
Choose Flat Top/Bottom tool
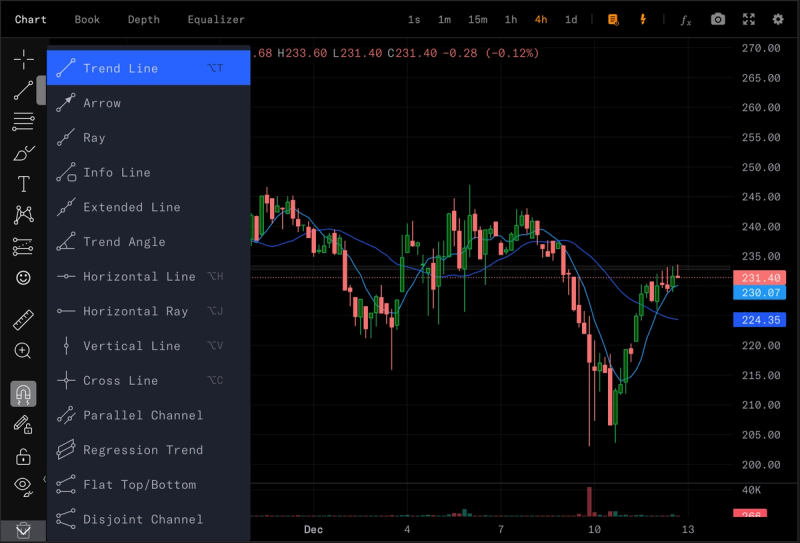tap(148, 484)
